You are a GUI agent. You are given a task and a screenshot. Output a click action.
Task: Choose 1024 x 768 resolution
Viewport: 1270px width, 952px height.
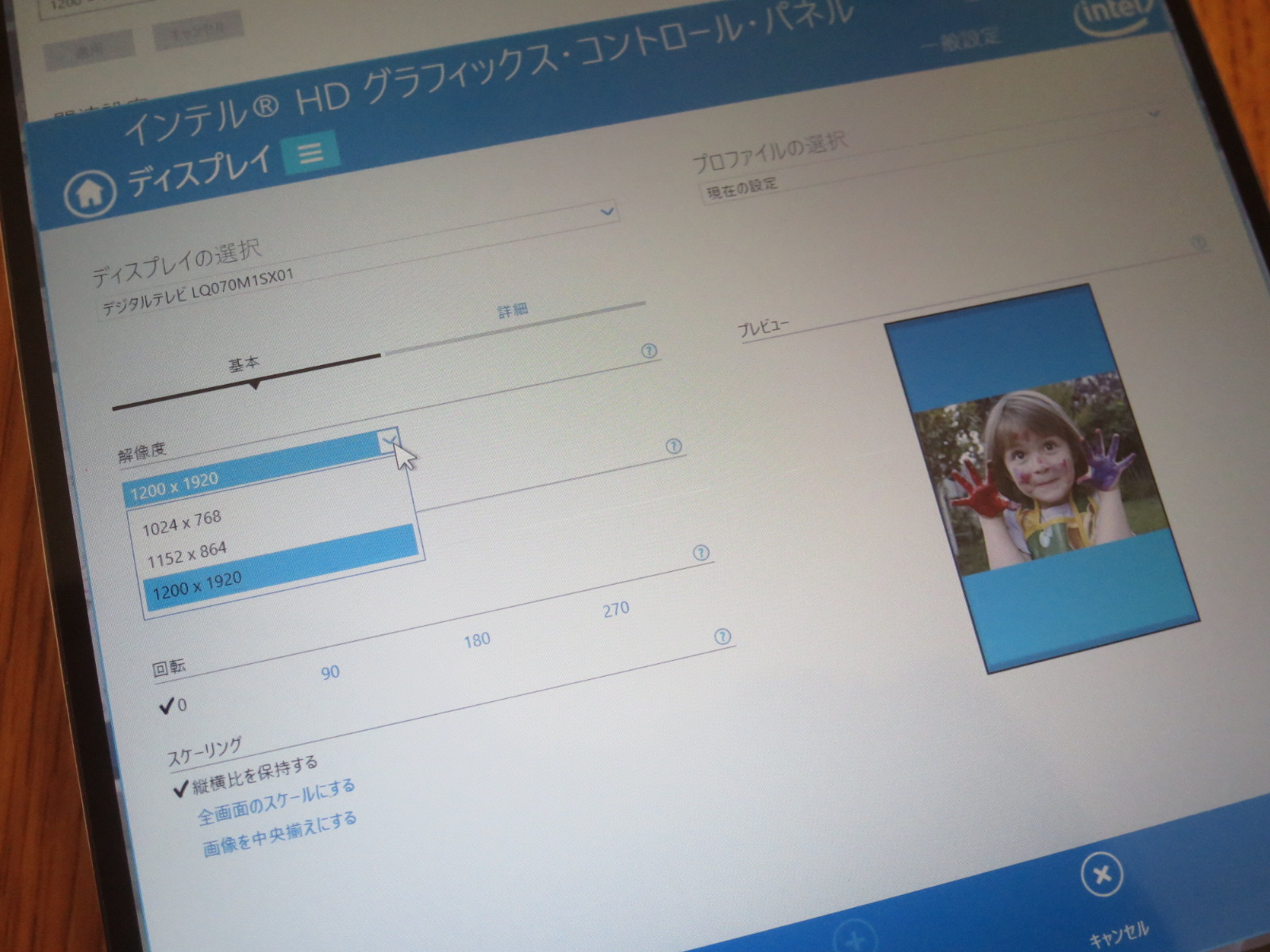pos(182,522)
